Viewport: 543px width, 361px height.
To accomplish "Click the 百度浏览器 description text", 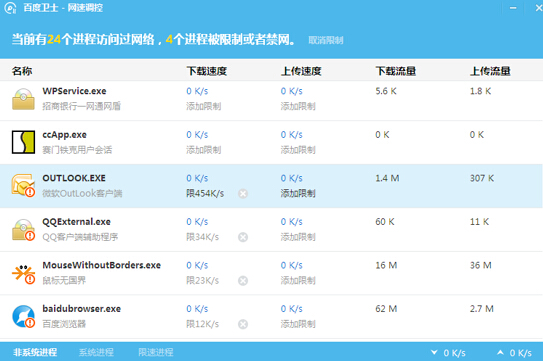I will click(x=64, y=324).
